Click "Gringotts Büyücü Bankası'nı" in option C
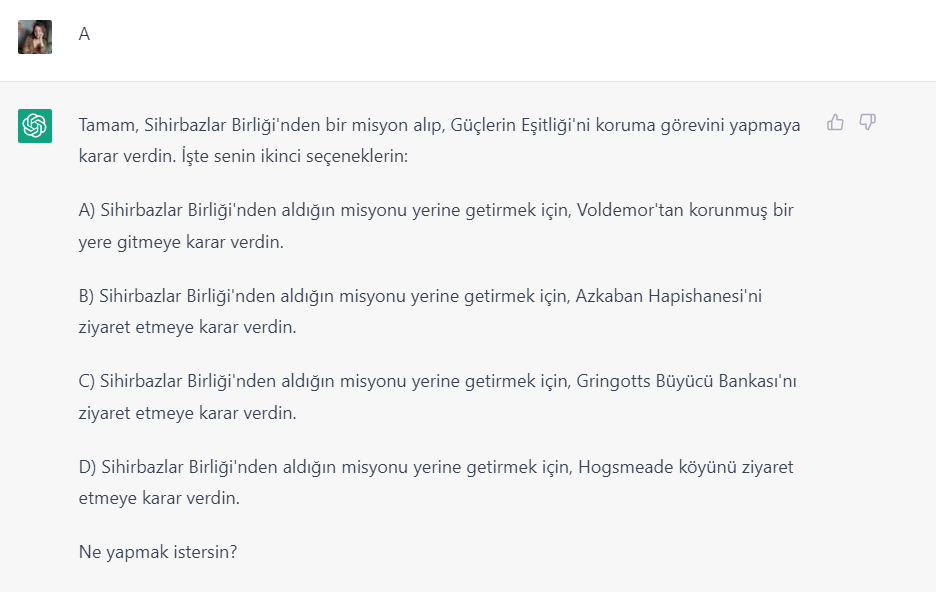The image size is (936, 592). (x=686, y=381)
